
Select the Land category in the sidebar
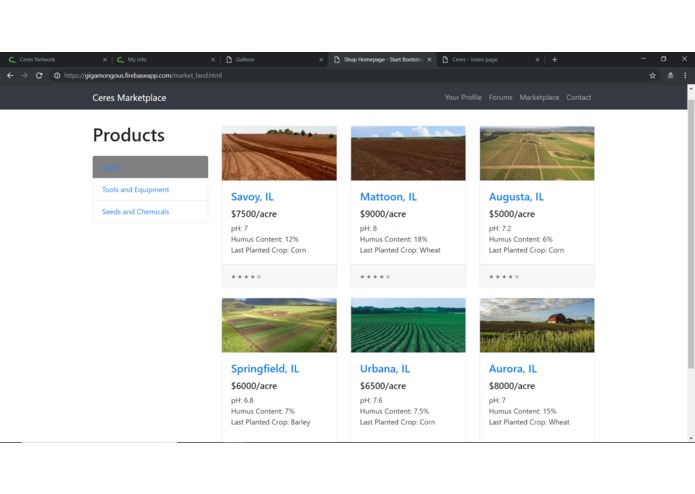tap(150, 167)
